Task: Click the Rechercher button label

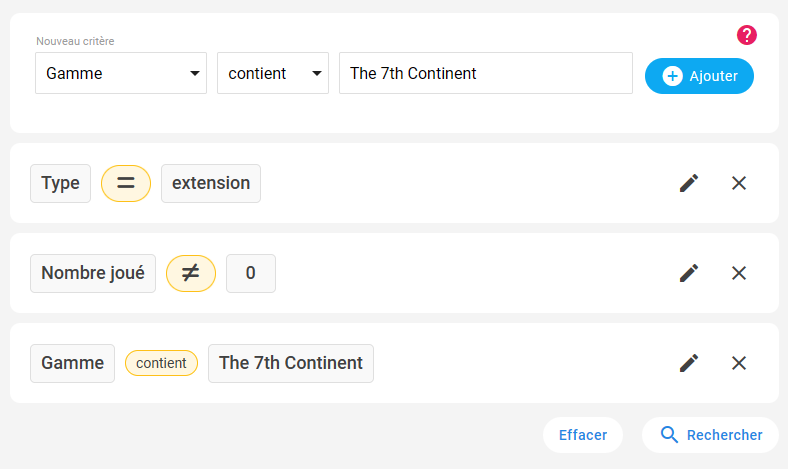Action: pos(724,435)
